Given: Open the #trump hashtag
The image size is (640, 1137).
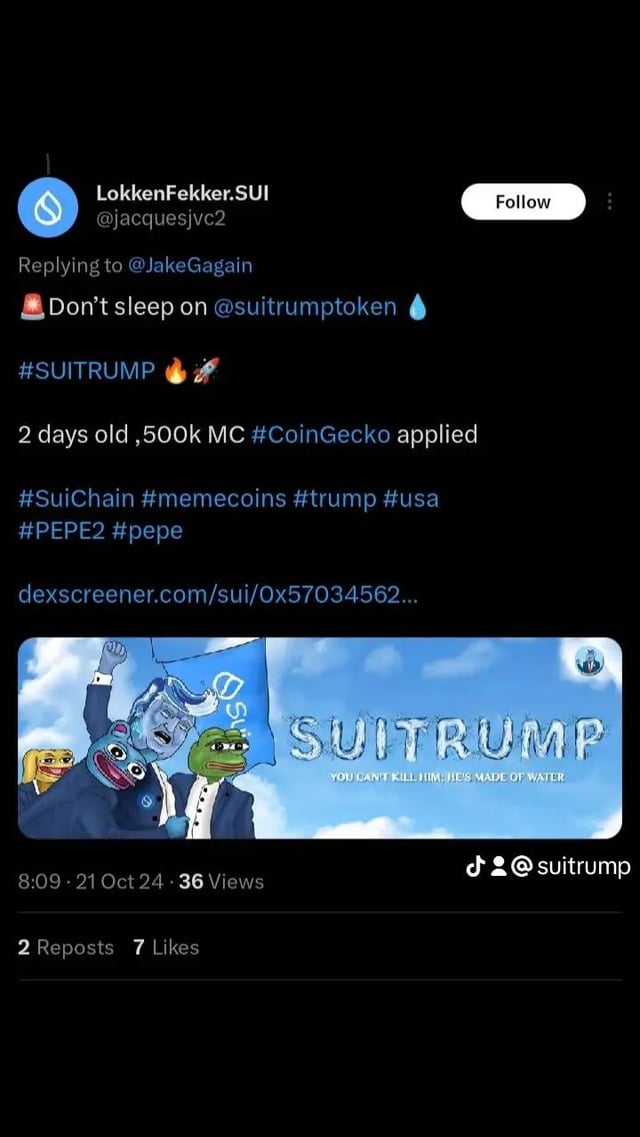Looking at the screenshot, I should point(335,499).
